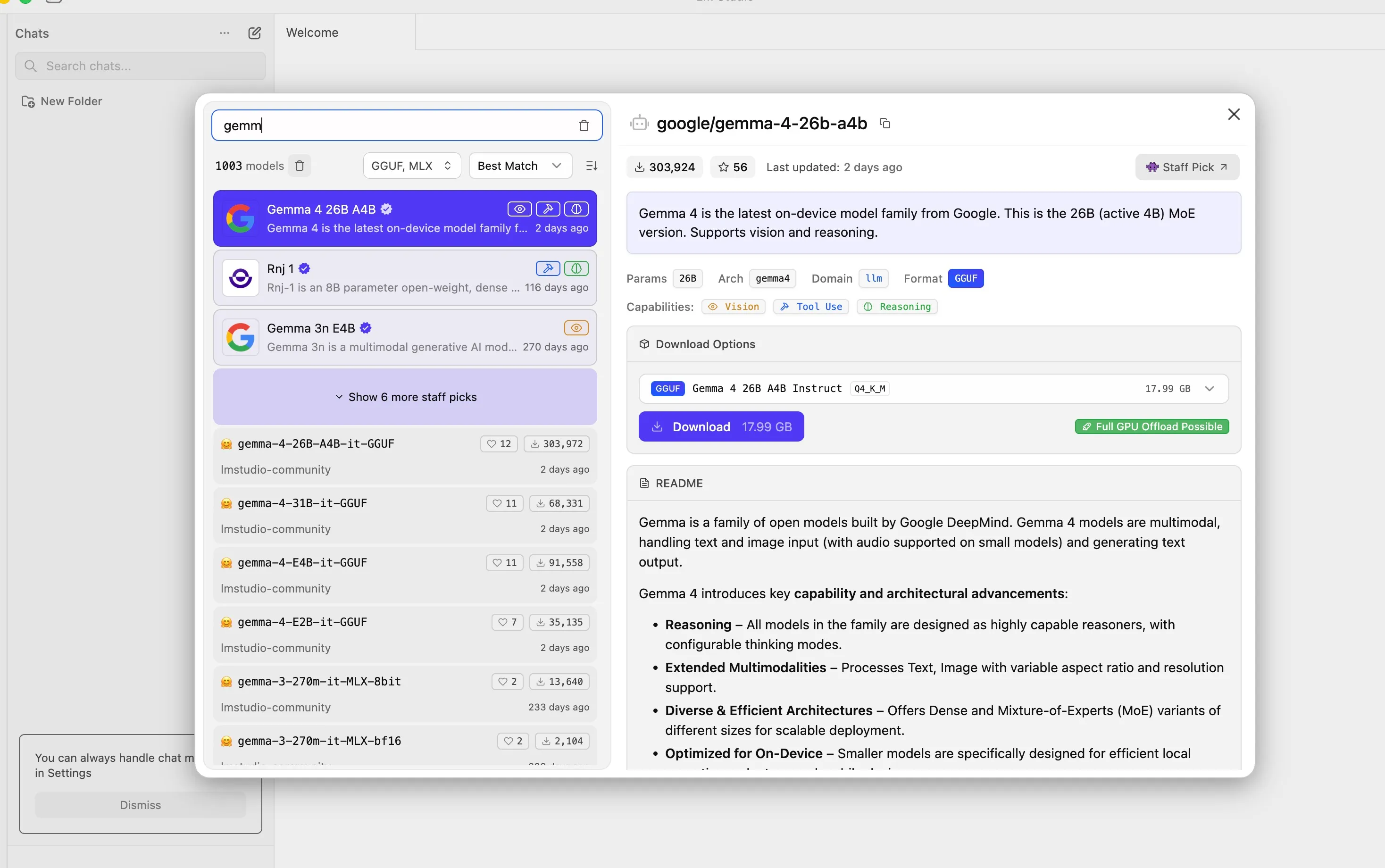Click the Download 17.99 GB button
Image resolution: width=1385 pixels, height=868 pixels.
pos(720,426)
